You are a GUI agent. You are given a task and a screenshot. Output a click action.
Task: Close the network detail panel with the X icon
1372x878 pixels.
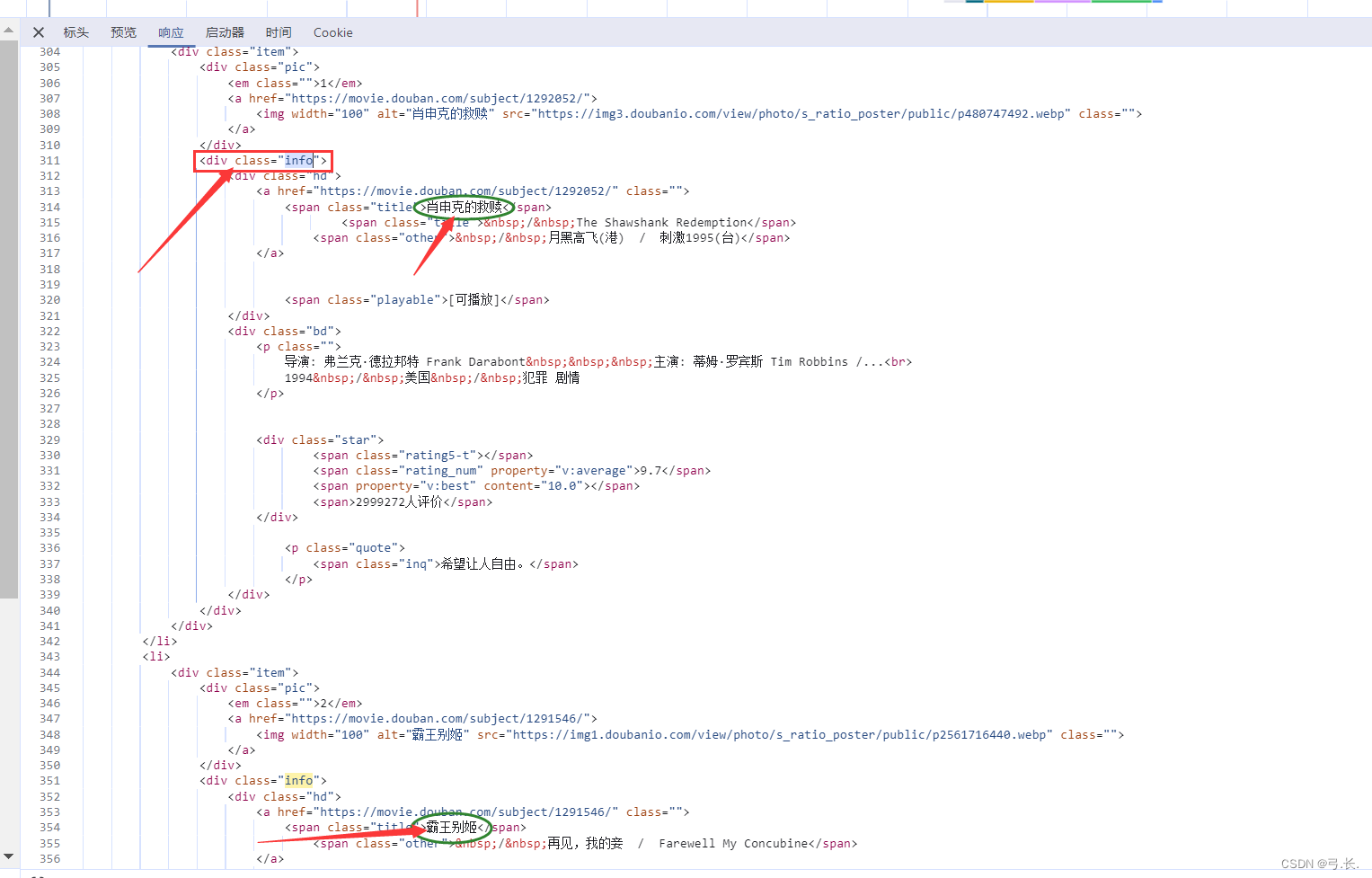pos(39,32)
